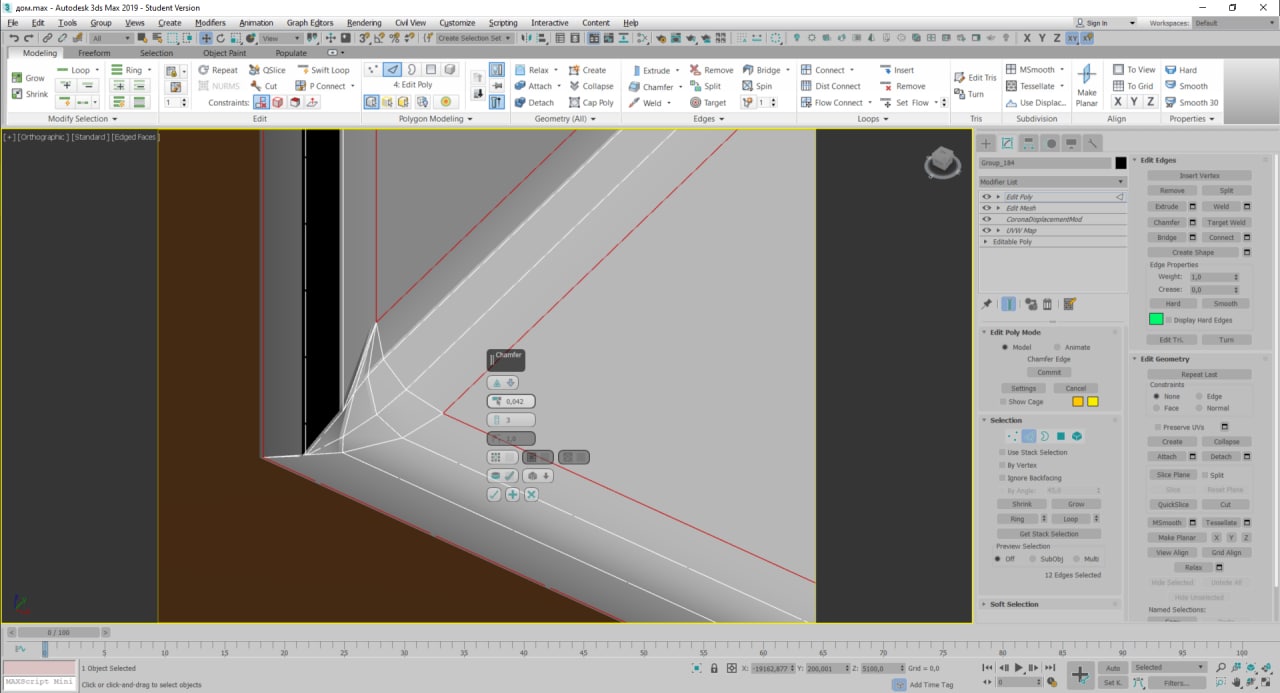The height and width of the screenshot is (693, 1280).
Task: Switch to the Populate ribbon tab
Action: click(x=291, y=53)
